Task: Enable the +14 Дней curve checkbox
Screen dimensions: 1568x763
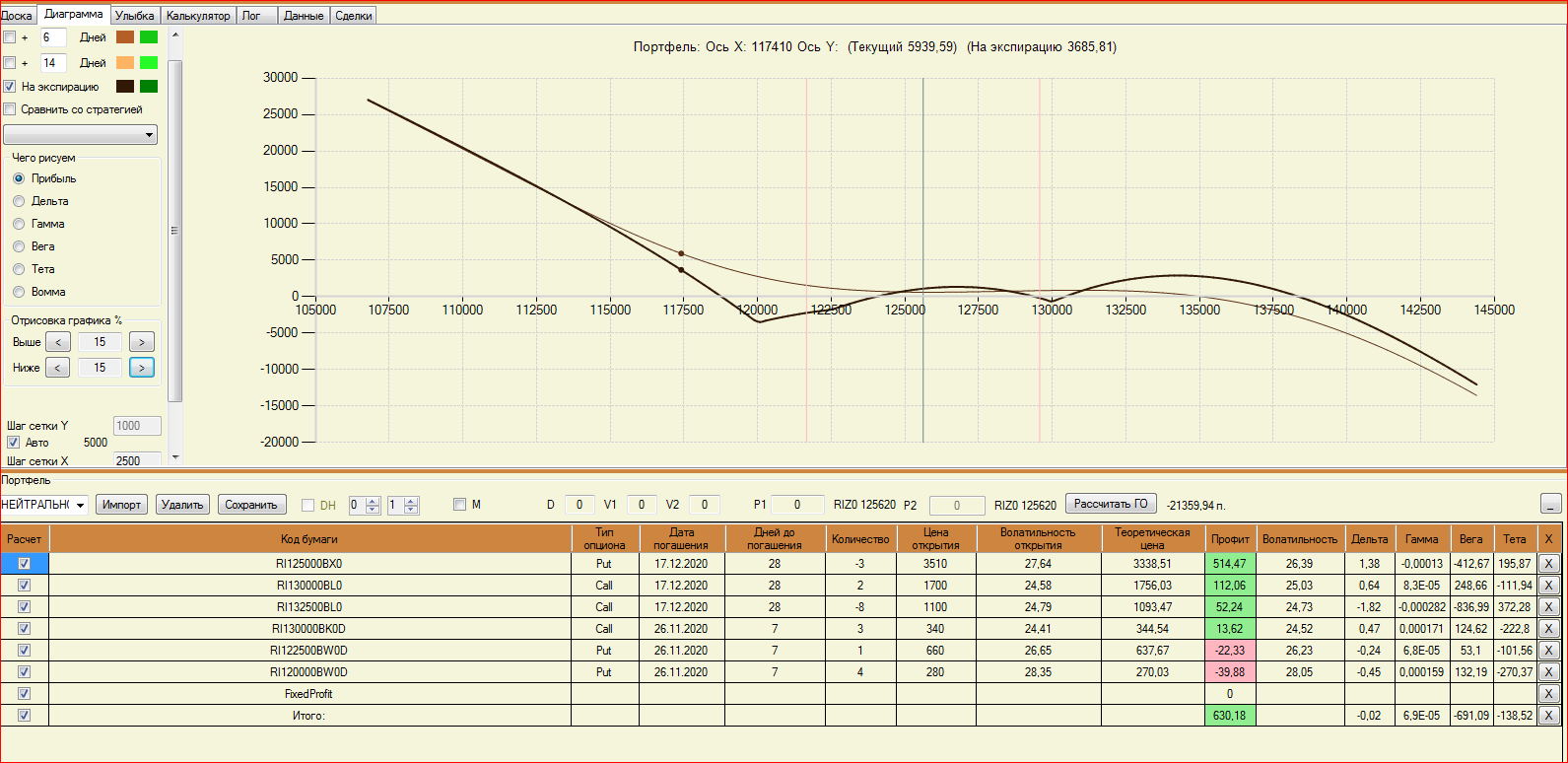Action: pos(10,63)
